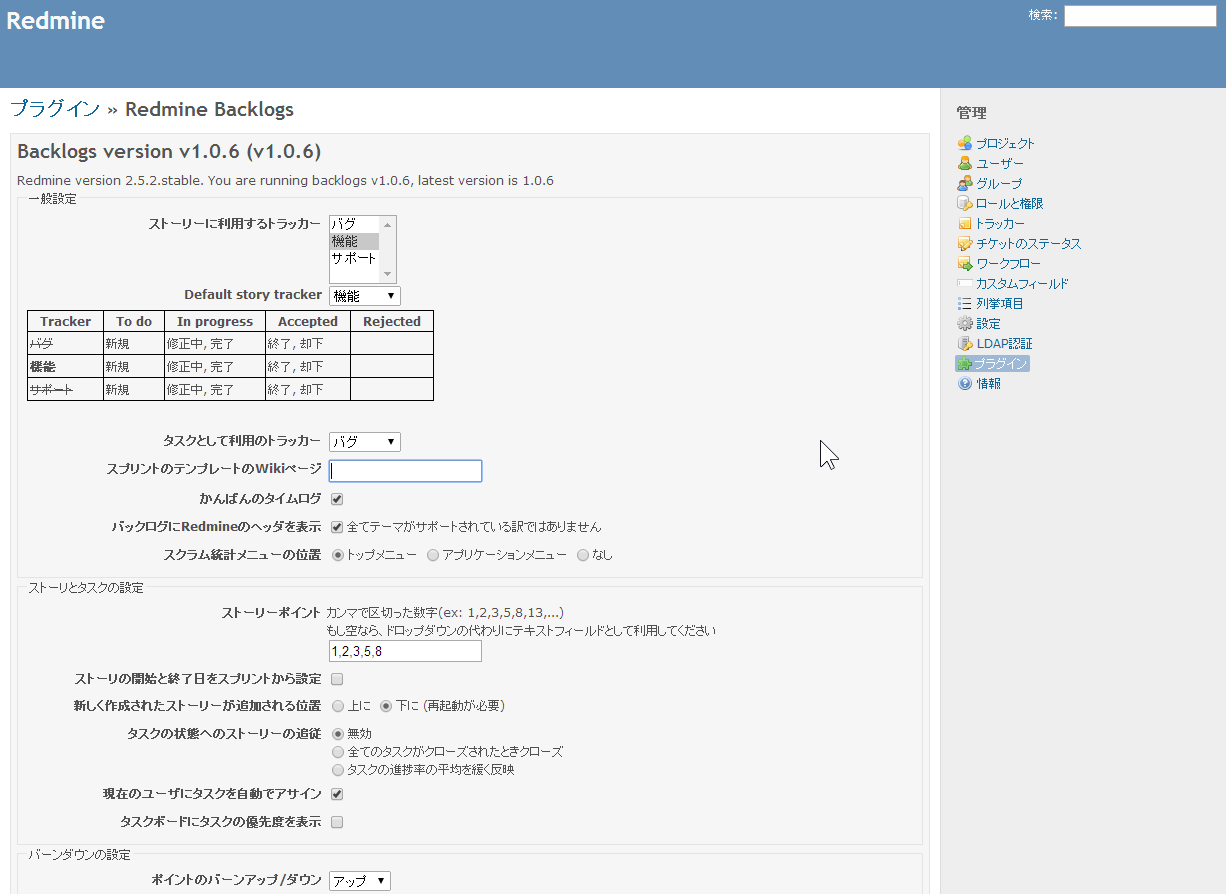This screenshot has width=1226, height=894.
Task: Select the トップメニュー radio button
Action: (x=337, y=554)
